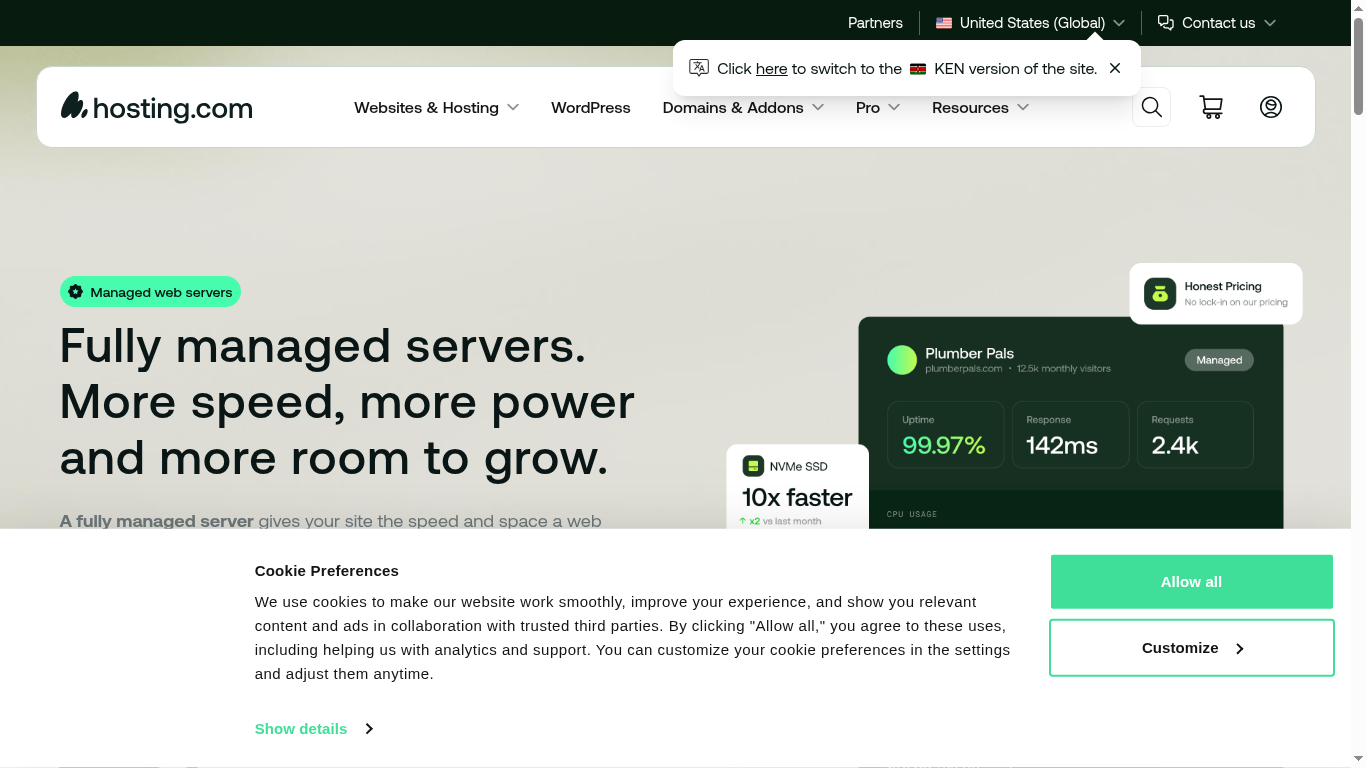Click the Kenya flag icon

pos(918,69)
